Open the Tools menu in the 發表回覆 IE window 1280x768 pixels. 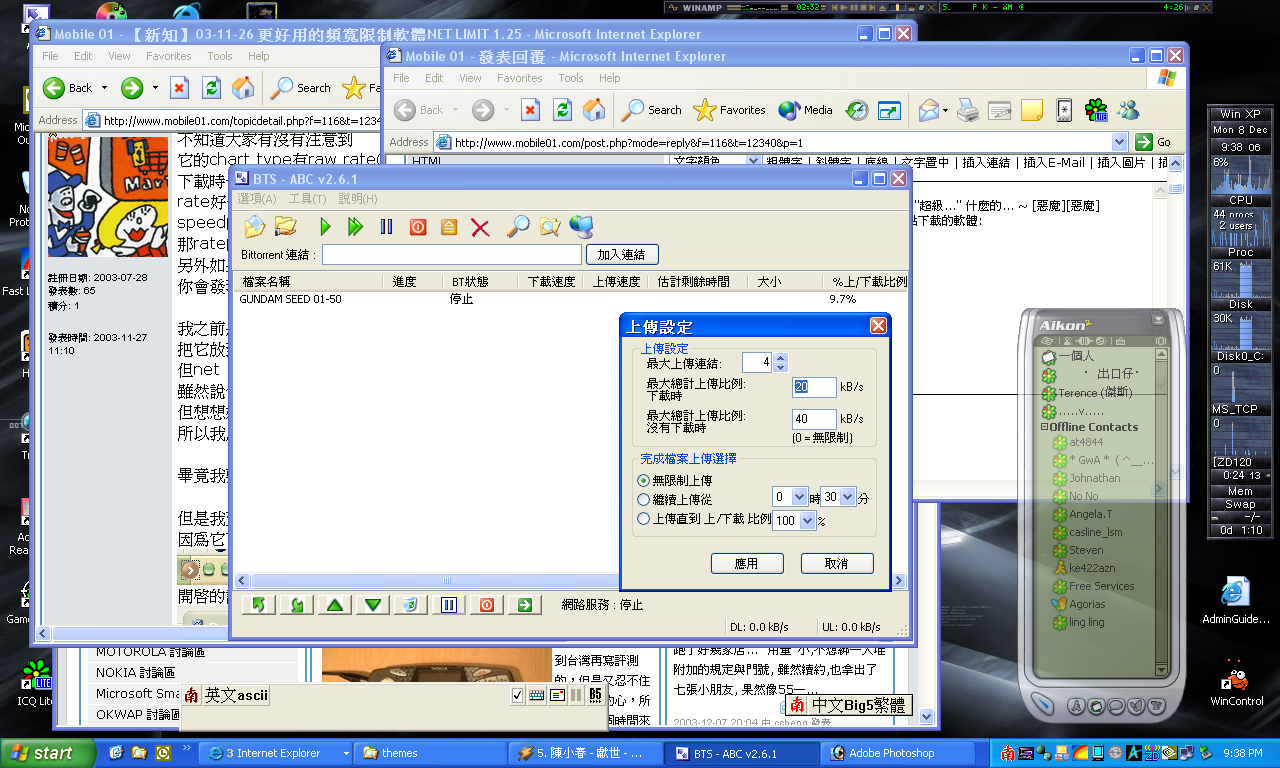pyautogui.click(x=571, y=78)
